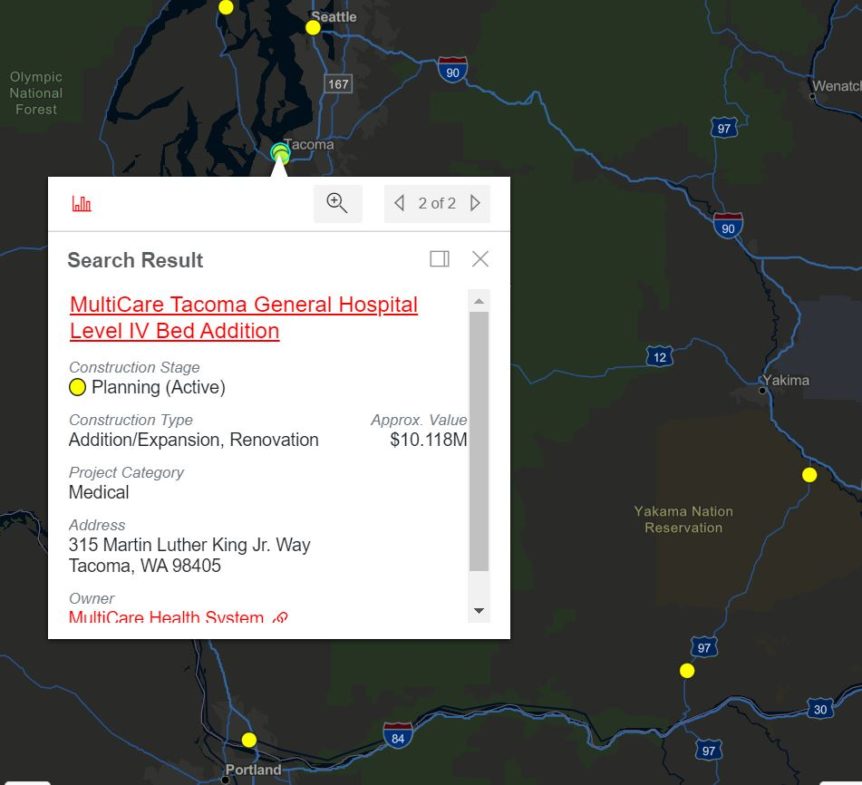The image size is (862, 785).
Task: Toggle the yellow dot below Seattle label
Action: click(313, 28)
